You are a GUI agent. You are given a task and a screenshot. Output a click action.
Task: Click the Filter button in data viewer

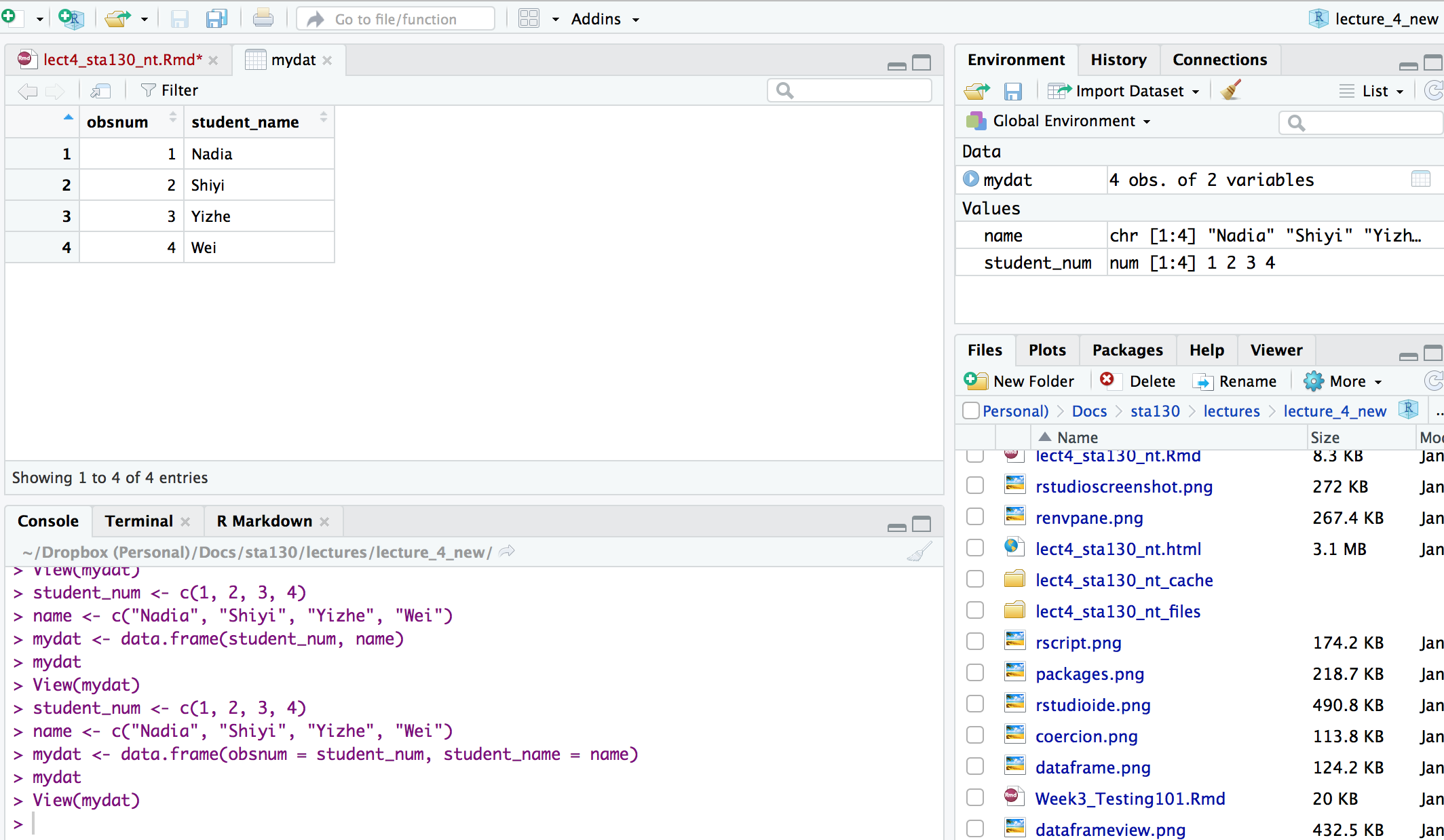click(x=169, y=90)
